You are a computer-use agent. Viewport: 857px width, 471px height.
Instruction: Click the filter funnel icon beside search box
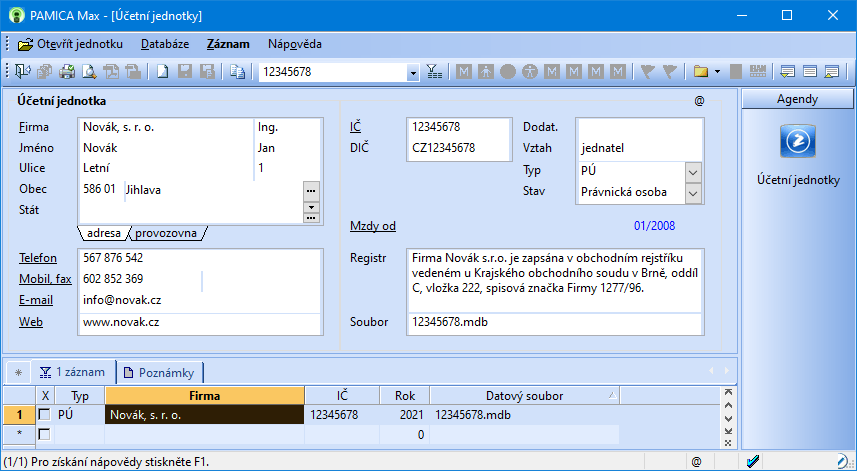(x=435, y=72)
